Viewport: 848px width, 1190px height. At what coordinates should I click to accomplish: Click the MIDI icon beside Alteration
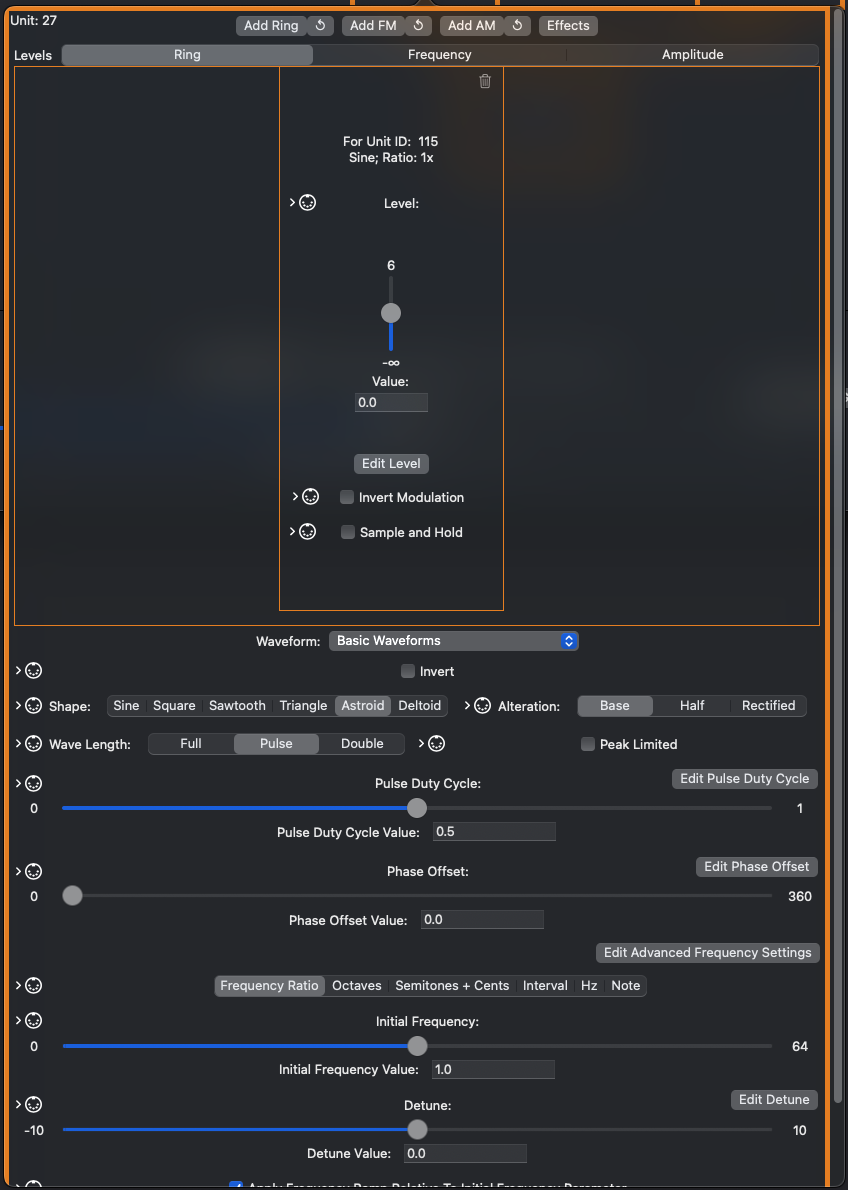483,706
